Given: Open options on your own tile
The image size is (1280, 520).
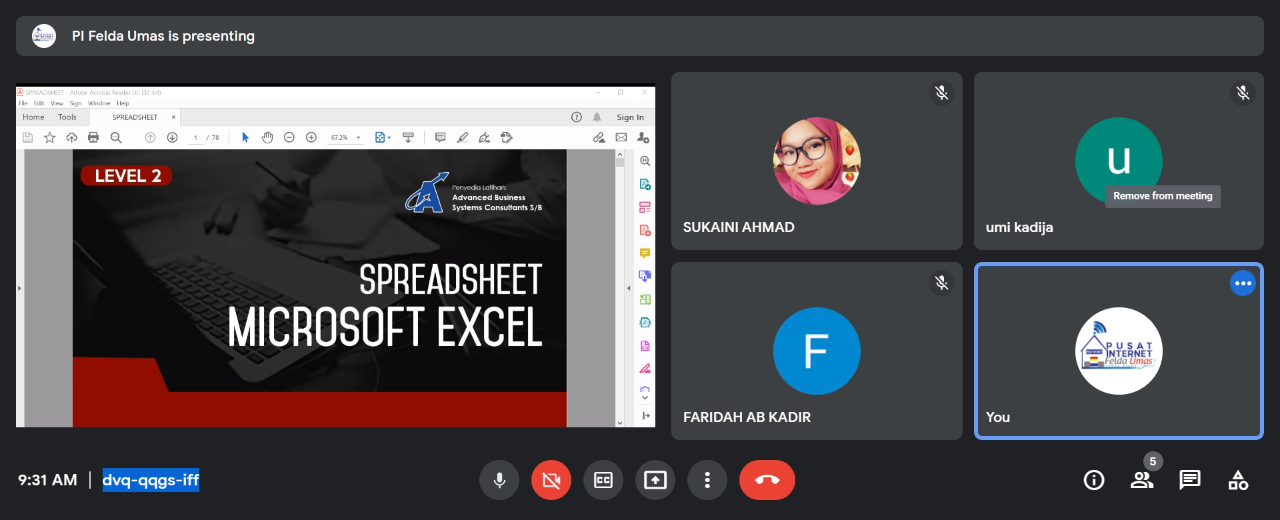Looking at the screenshot, I should pyautogui.click(x=1243, y=284).
